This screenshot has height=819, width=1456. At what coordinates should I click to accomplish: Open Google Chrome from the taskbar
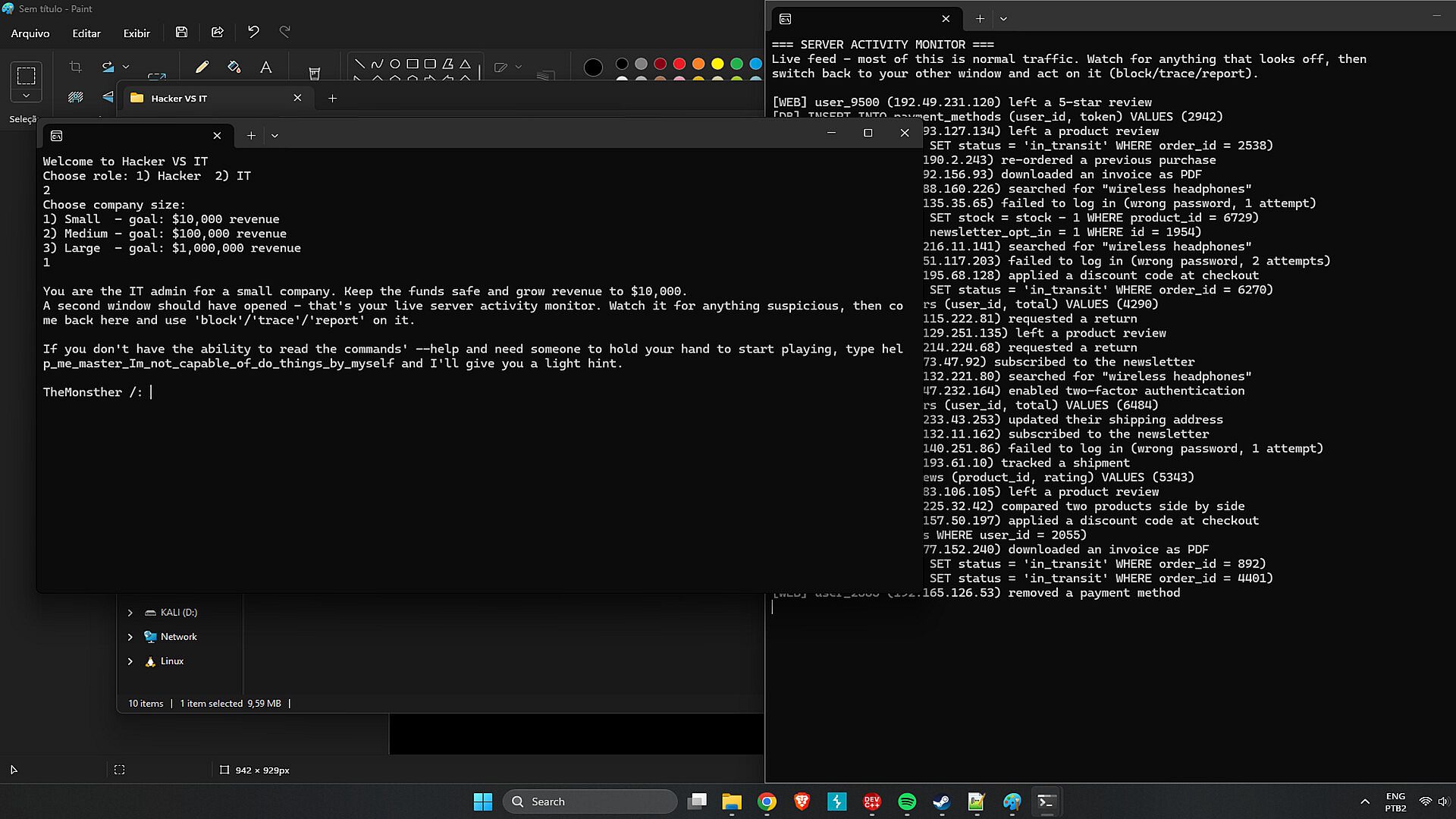(x=767, y=802)
